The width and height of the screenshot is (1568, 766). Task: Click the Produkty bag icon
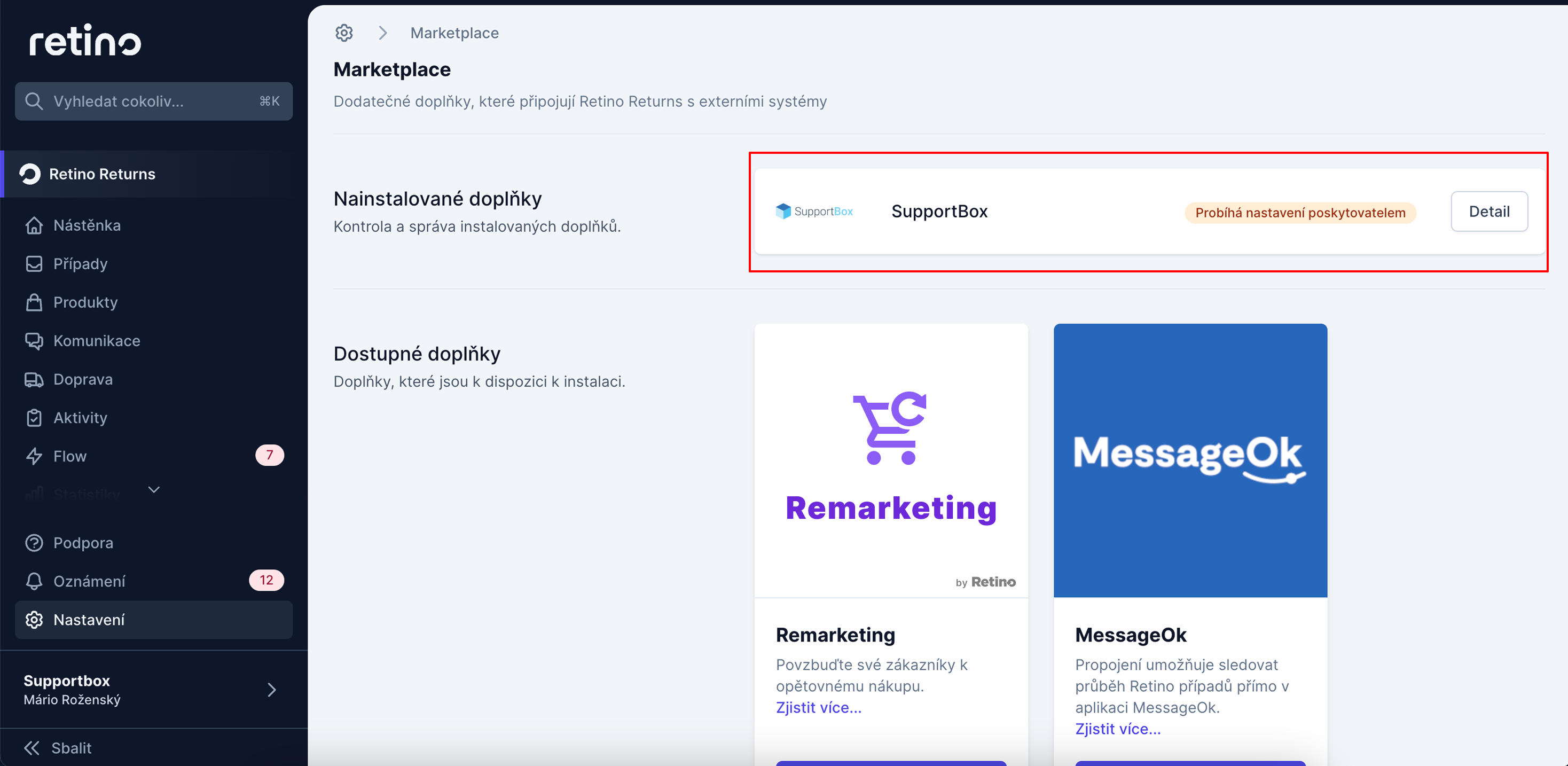(34, 302)
